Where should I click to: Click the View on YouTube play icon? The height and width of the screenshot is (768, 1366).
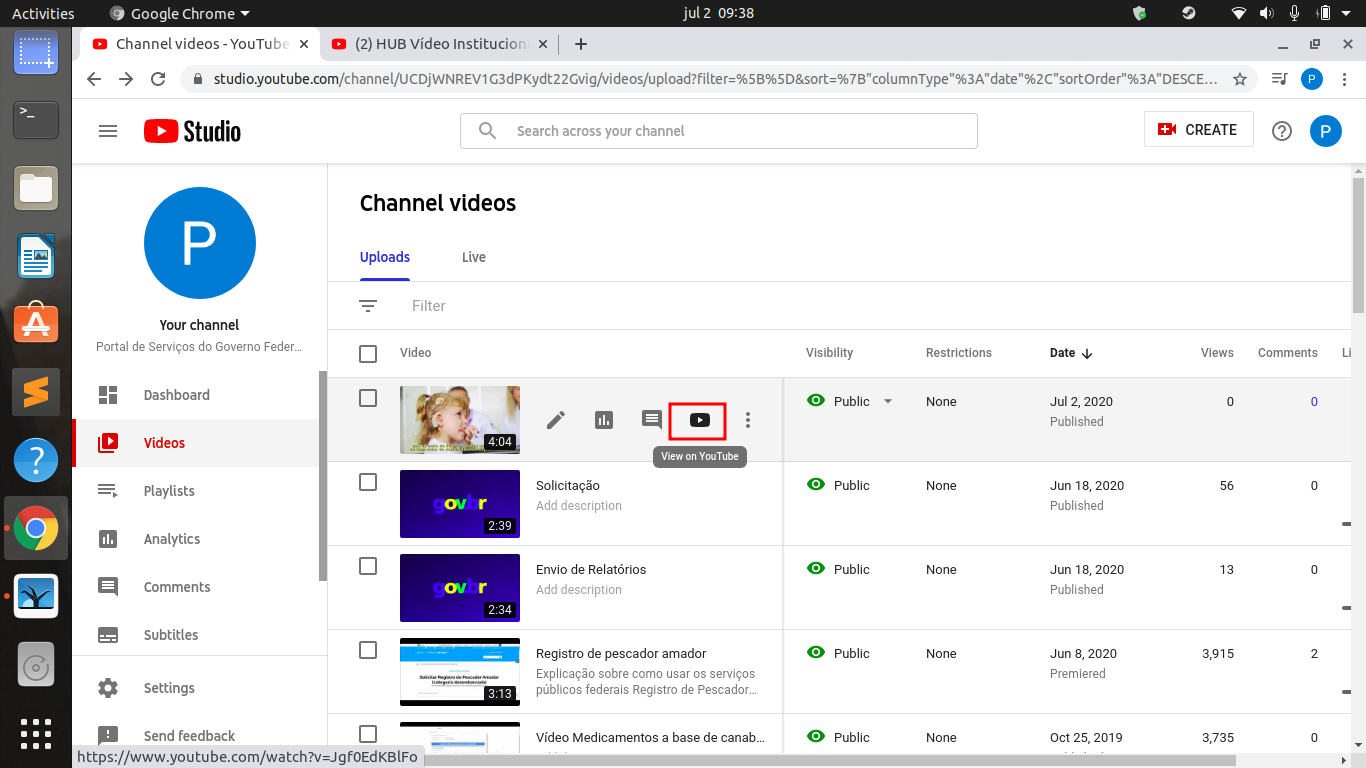click(x=699, y=420)
